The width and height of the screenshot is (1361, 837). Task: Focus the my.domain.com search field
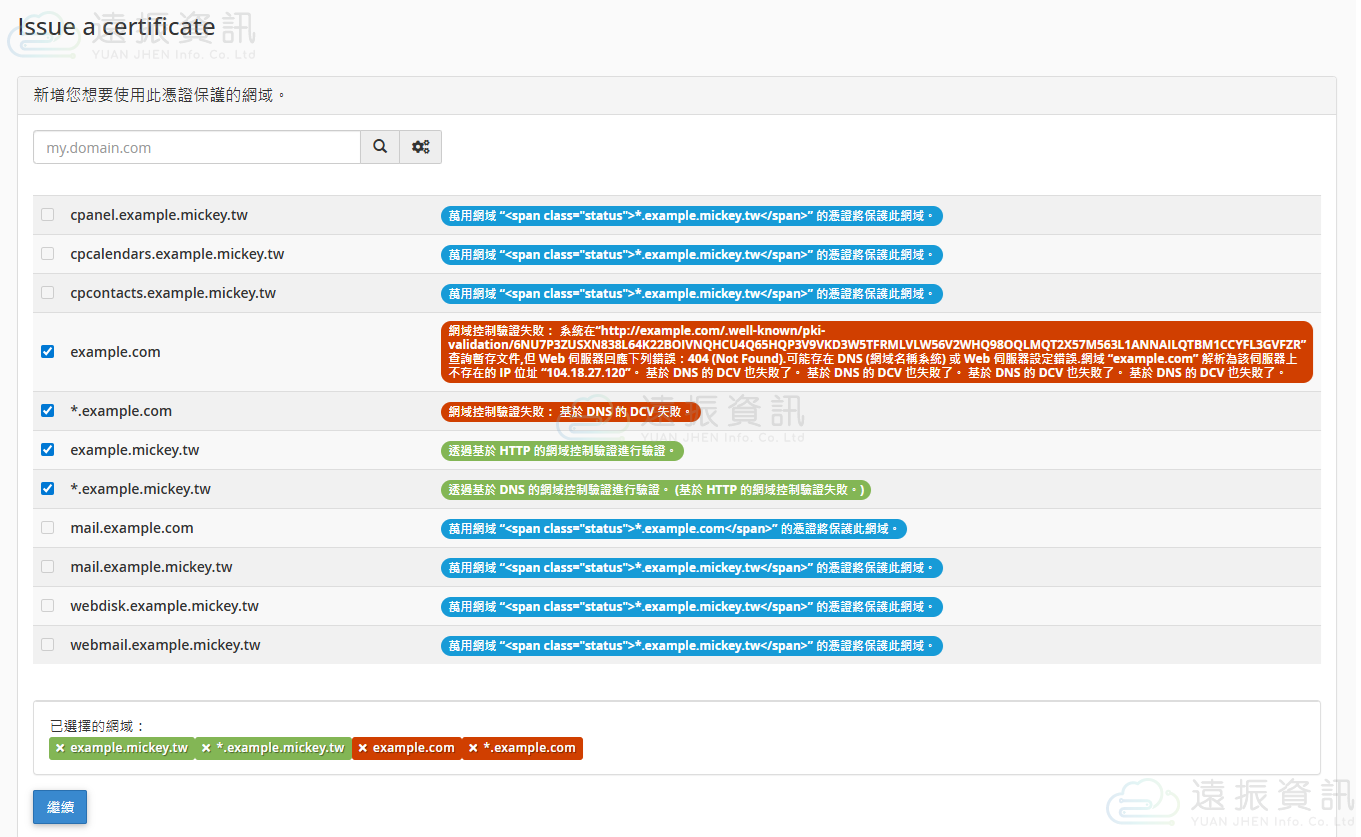(197, 147)
